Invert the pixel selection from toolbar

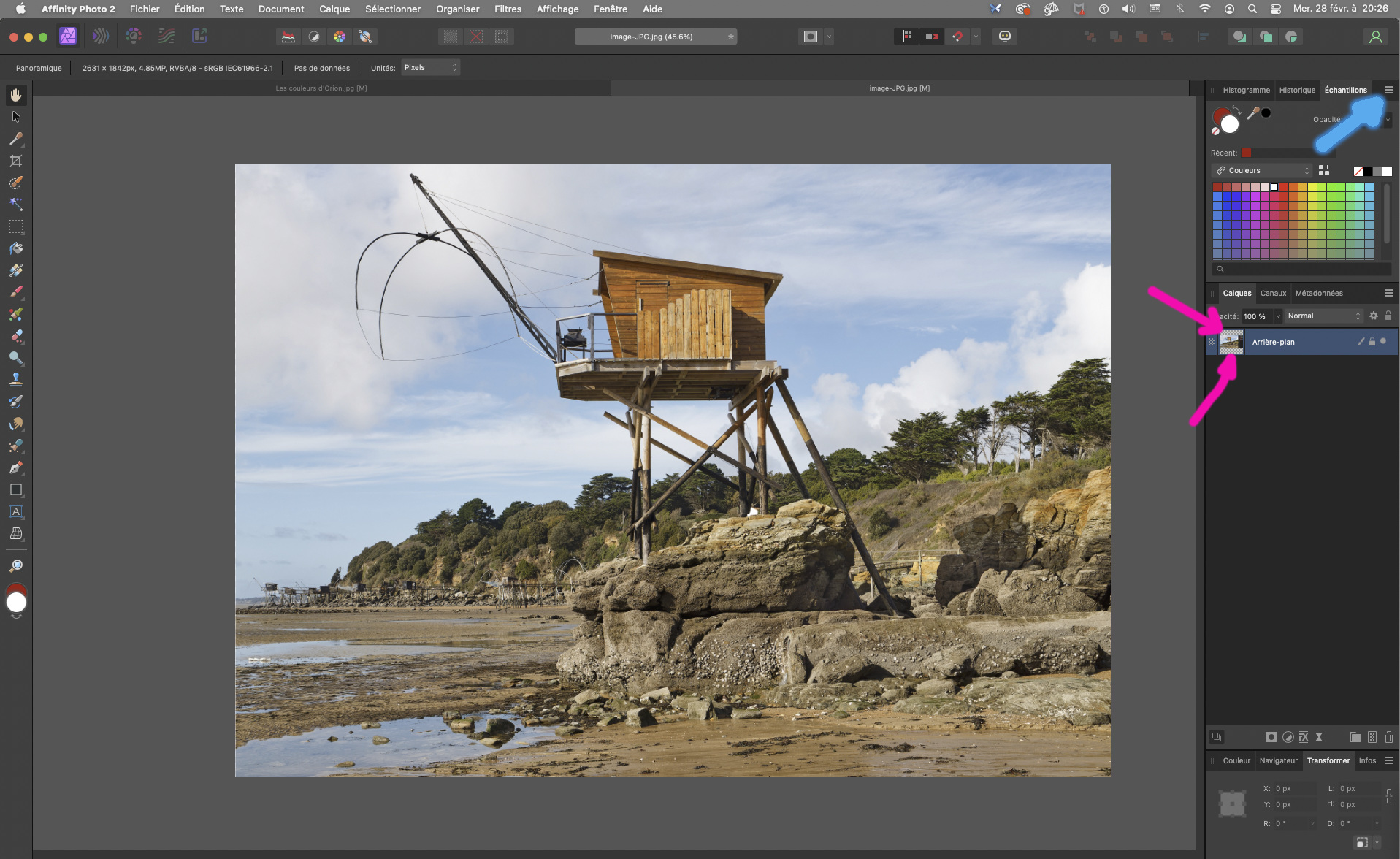(502, 37)
